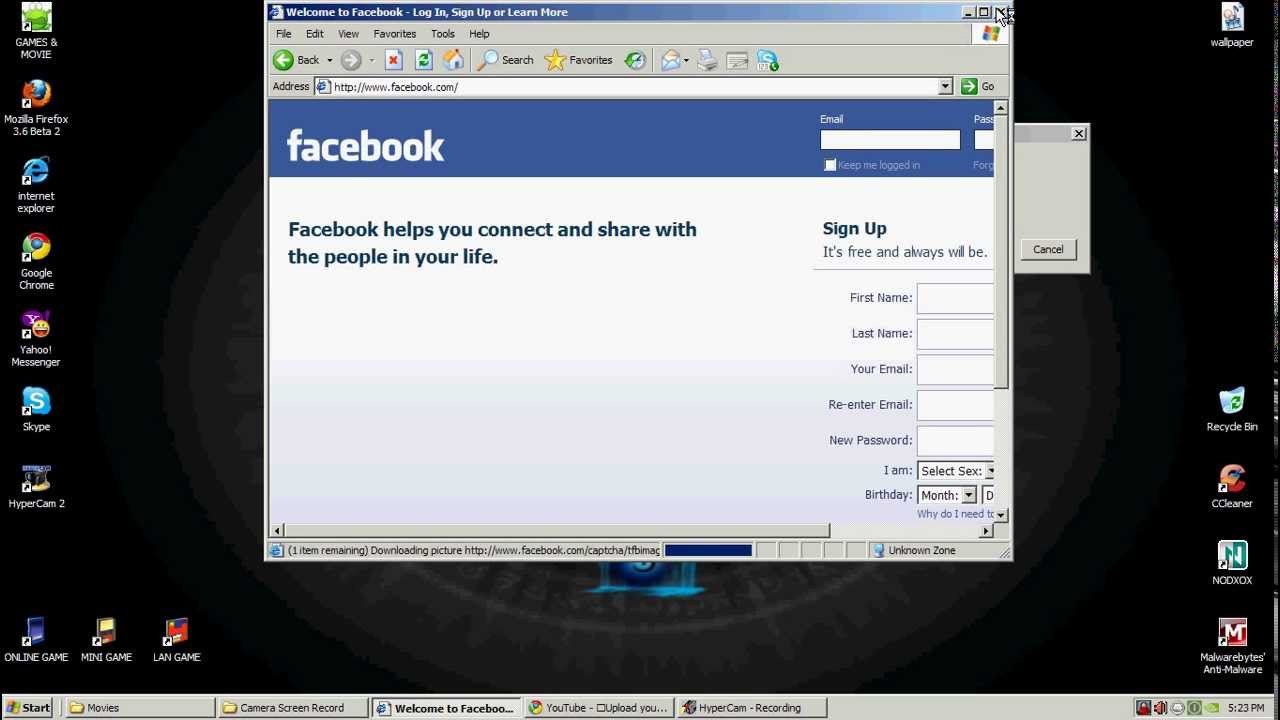
Task: Switch to Camera Screen Record taskbar item
Action: [x=293, y=707]
